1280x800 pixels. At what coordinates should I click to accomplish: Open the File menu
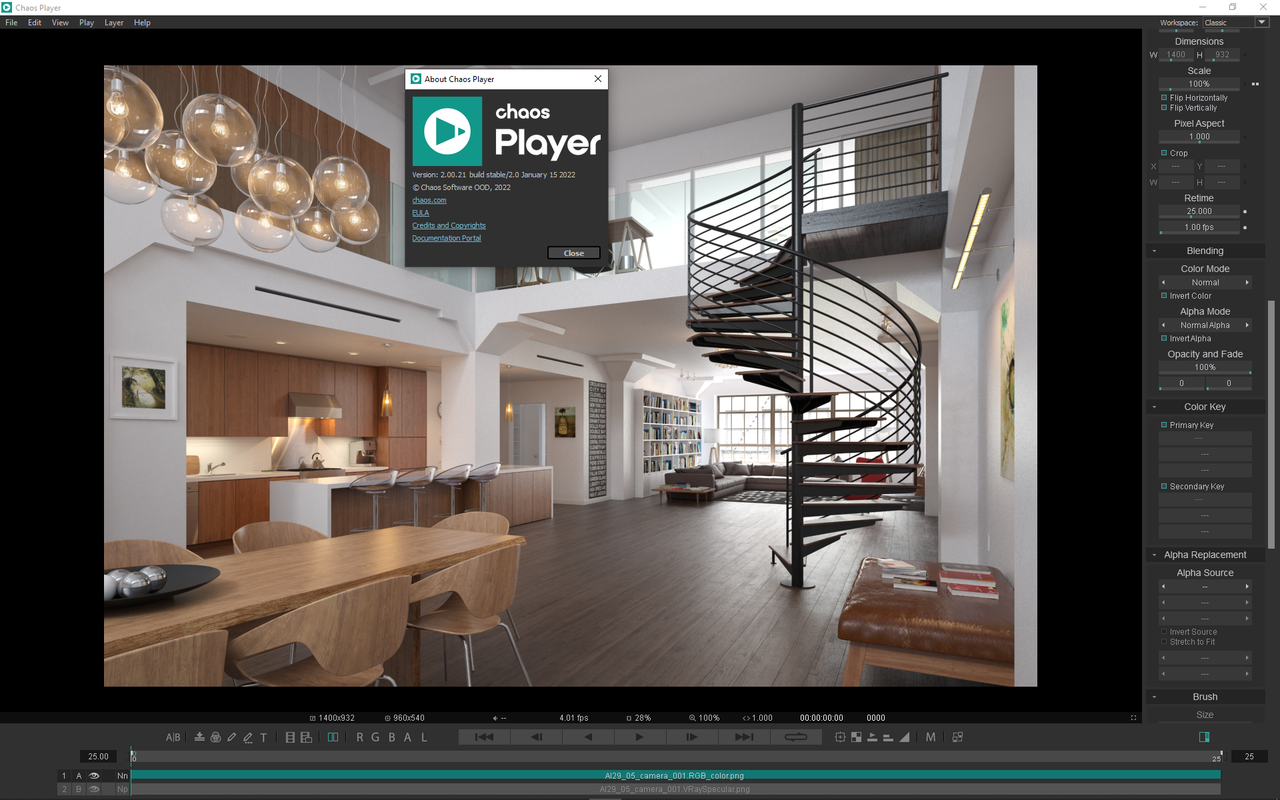coord(12,22)
